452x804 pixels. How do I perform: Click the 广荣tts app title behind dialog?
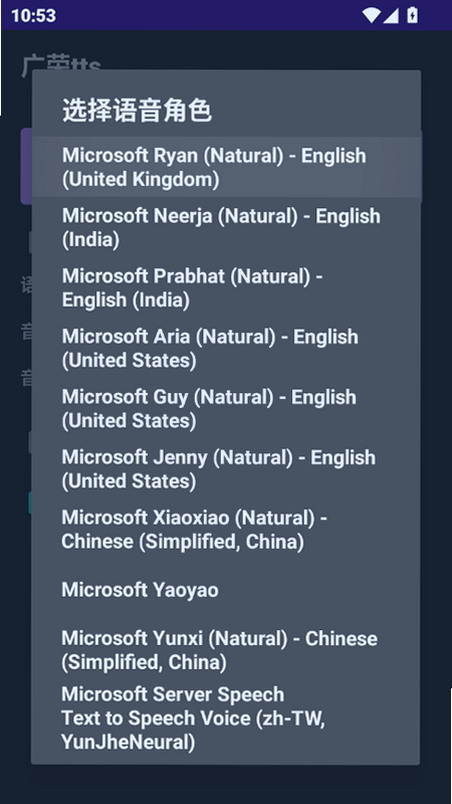pos(61,63)
